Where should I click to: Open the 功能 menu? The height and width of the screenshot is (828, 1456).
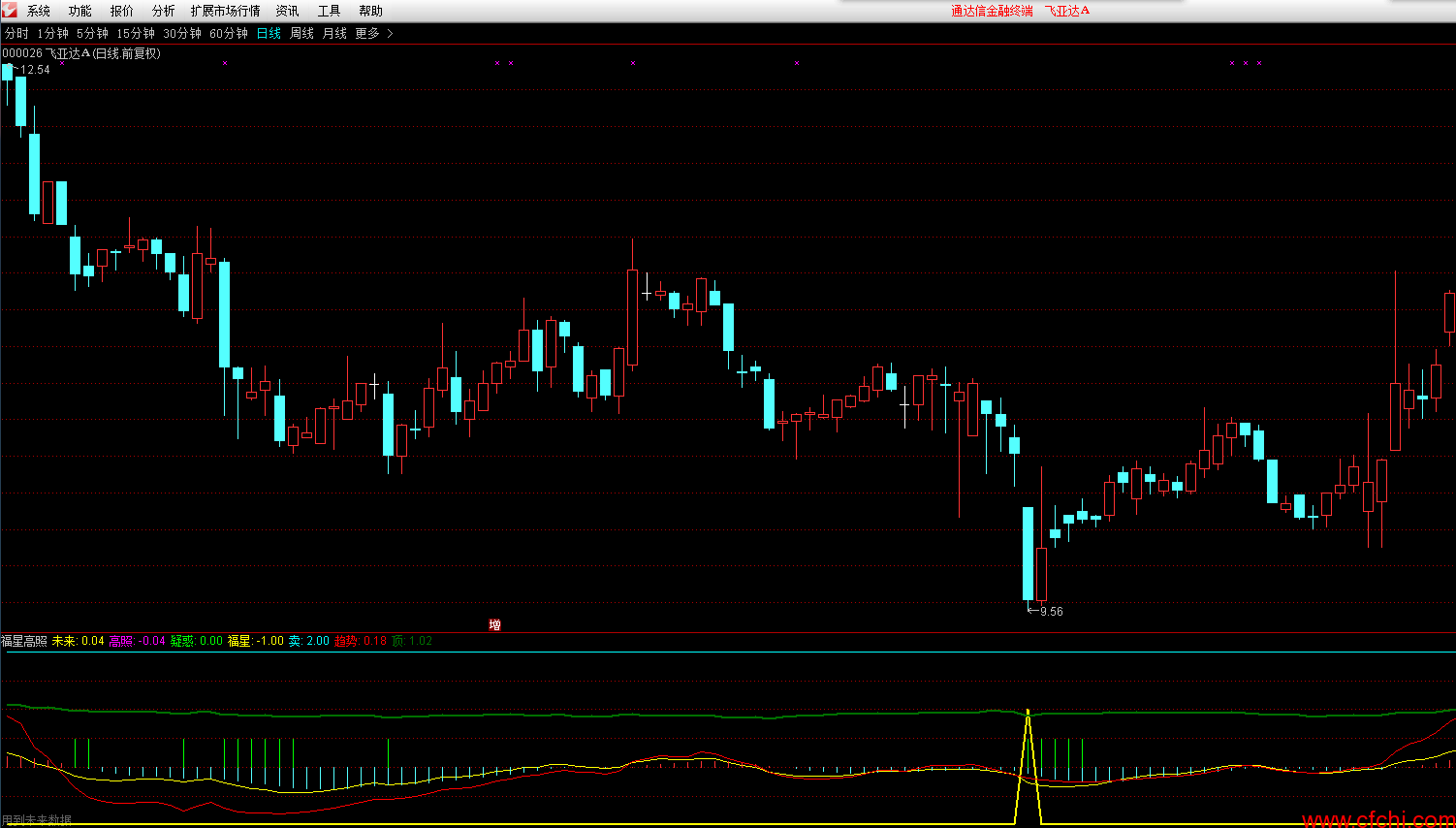[80, 11]
